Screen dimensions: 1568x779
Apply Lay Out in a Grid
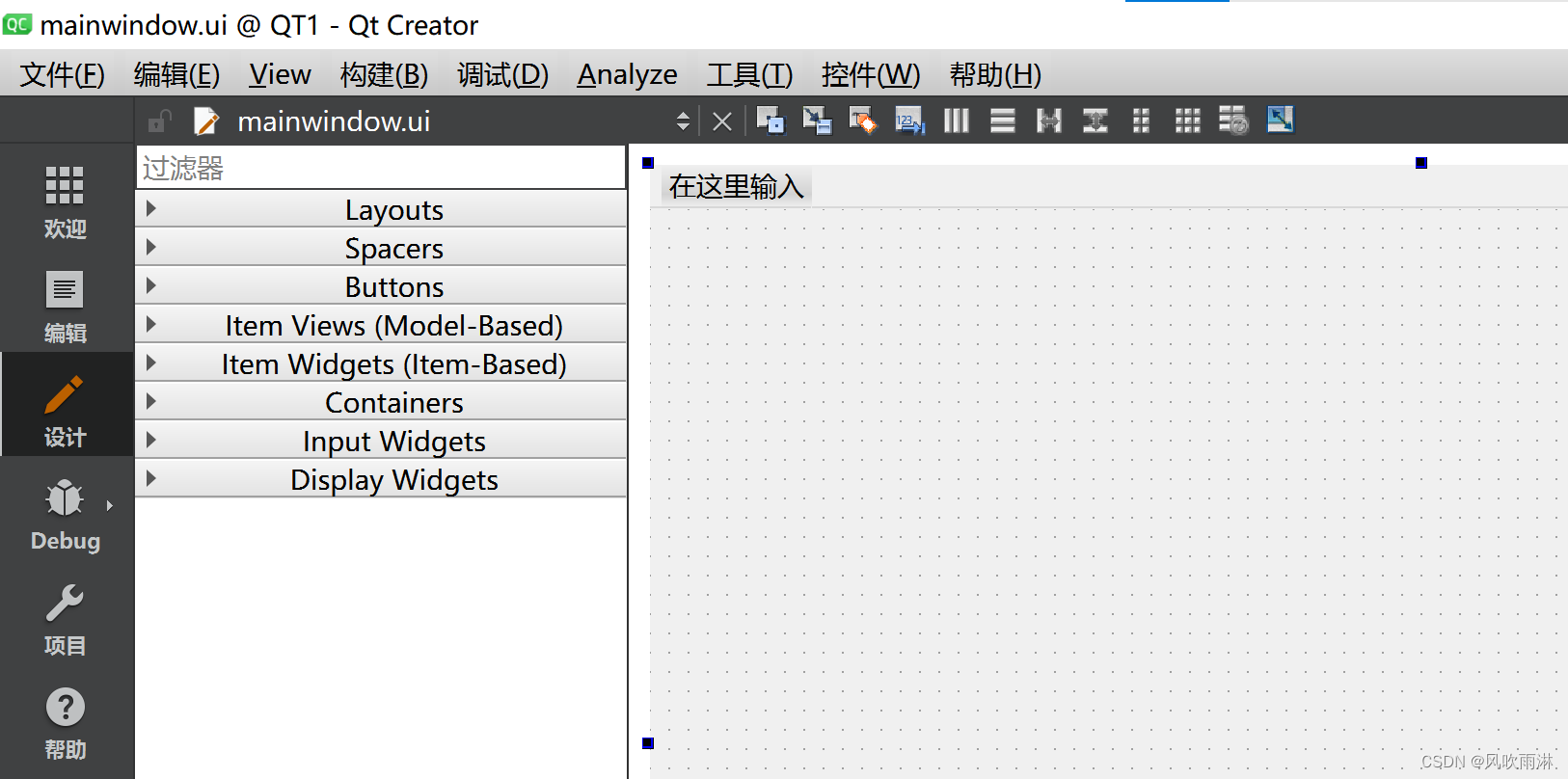[1188, 121]
